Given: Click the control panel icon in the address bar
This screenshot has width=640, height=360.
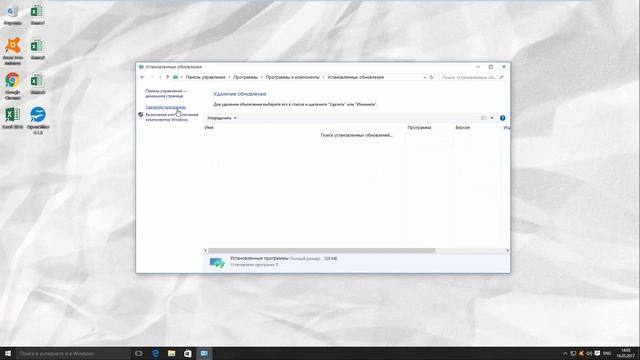Looking at the screenshot, I should (176, 77).
